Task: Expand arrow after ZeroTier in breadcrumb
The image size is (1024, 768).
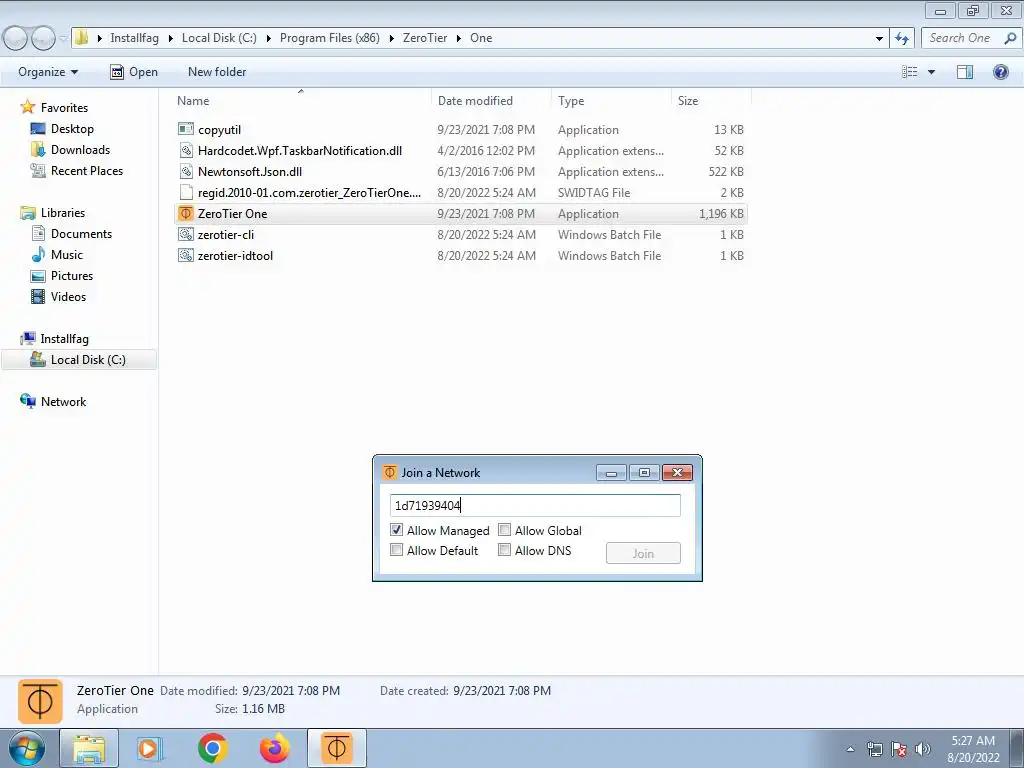Action: pyautogui.click(x=459, y=38)
